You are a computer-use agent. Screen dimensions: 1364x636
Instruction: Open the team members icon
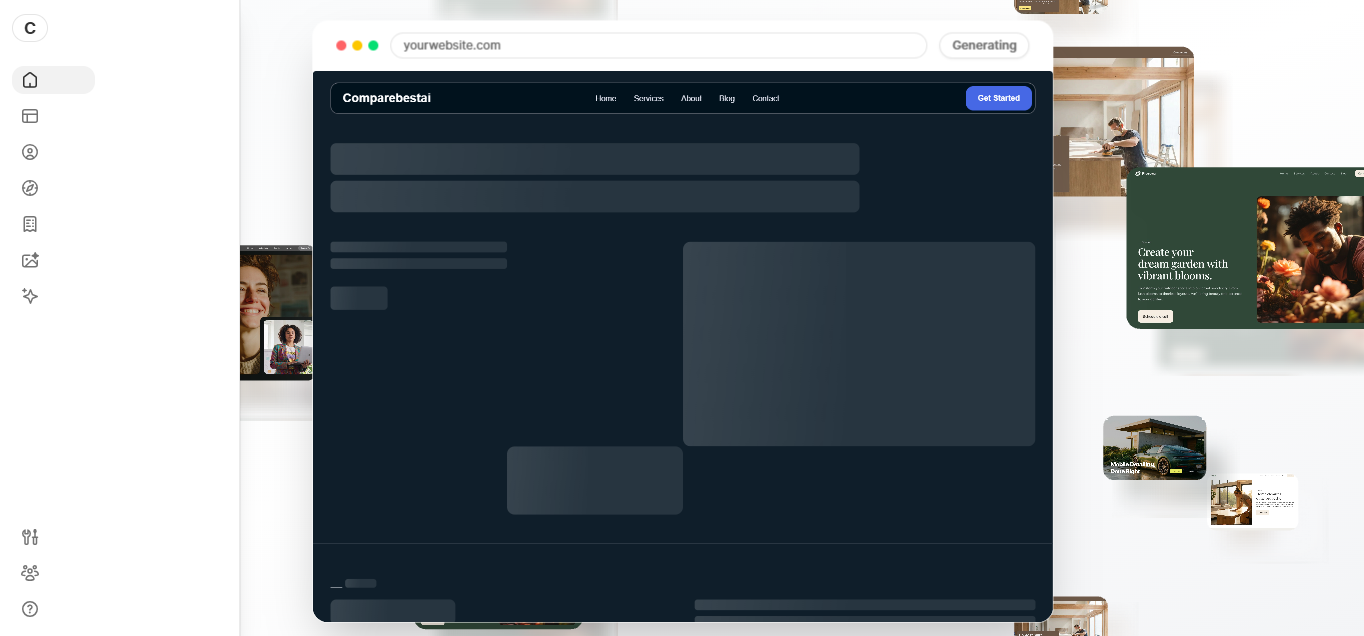coord(30,573)
